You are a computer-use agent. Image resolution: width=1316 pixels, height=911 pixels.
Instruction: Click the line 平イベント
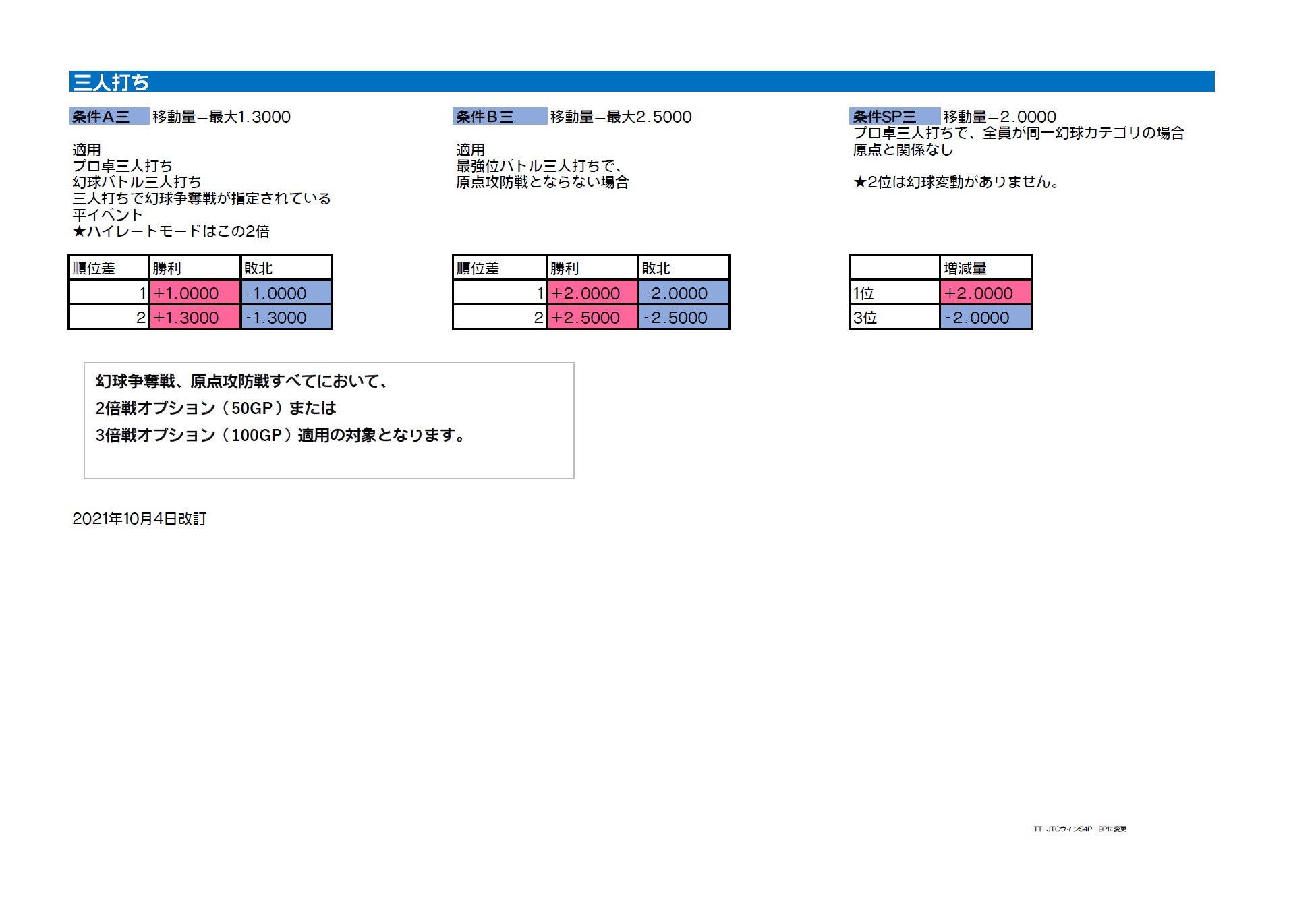107,215
